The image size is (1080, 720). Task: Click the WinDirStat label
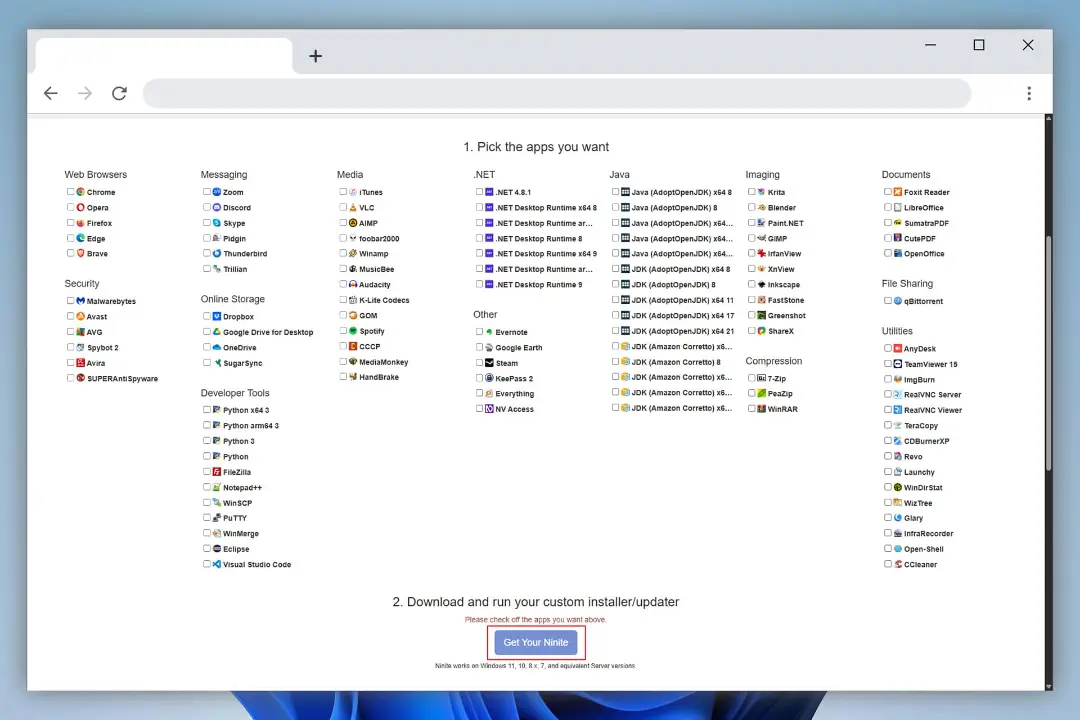(x=923, y=487)
